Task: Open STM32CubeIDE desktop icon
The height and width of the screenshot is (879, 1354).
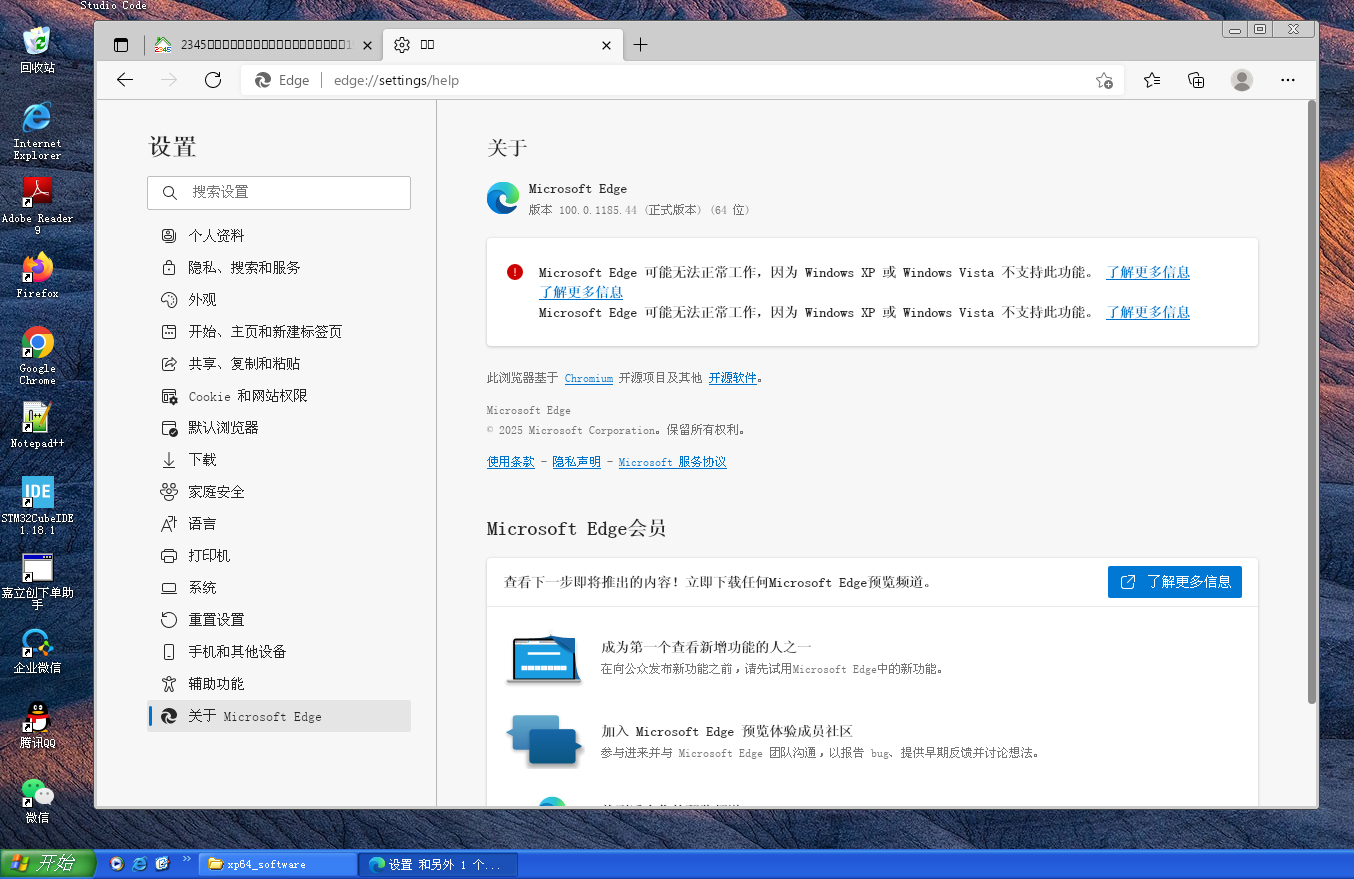Action: pyautogui.click(x=37, y=506)
